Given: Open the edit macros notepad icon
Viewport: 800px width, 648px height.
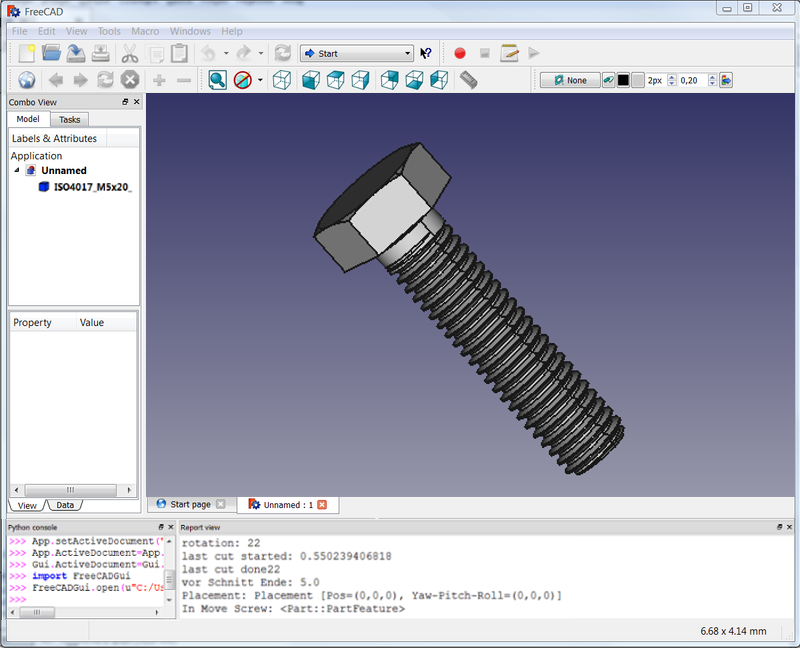Looking at the screenshot, I should [509, 53].
